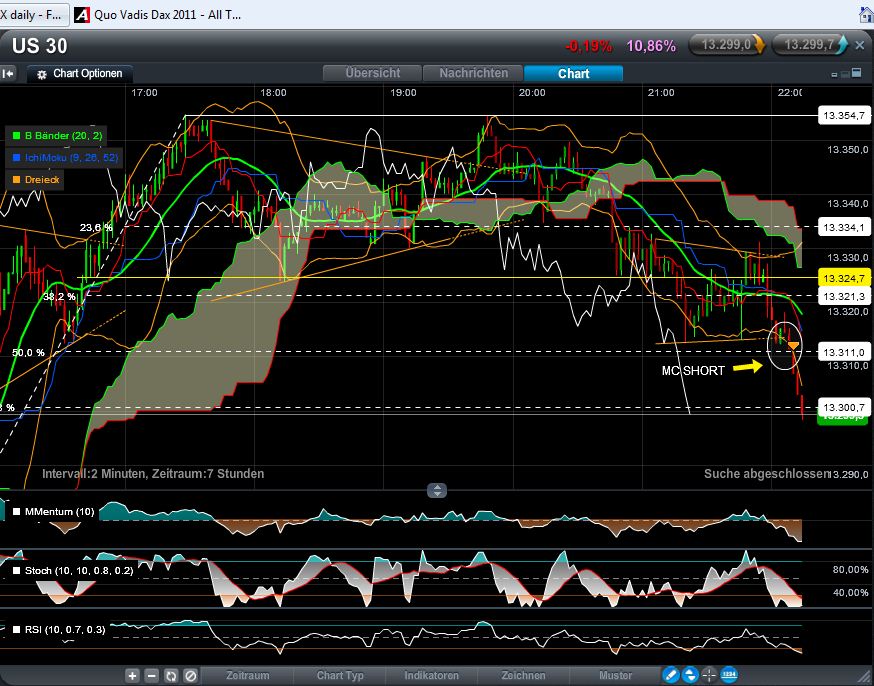The image size is (874, 686).
Task: Switch to the Übersicht tab
Action: [372, 73]
